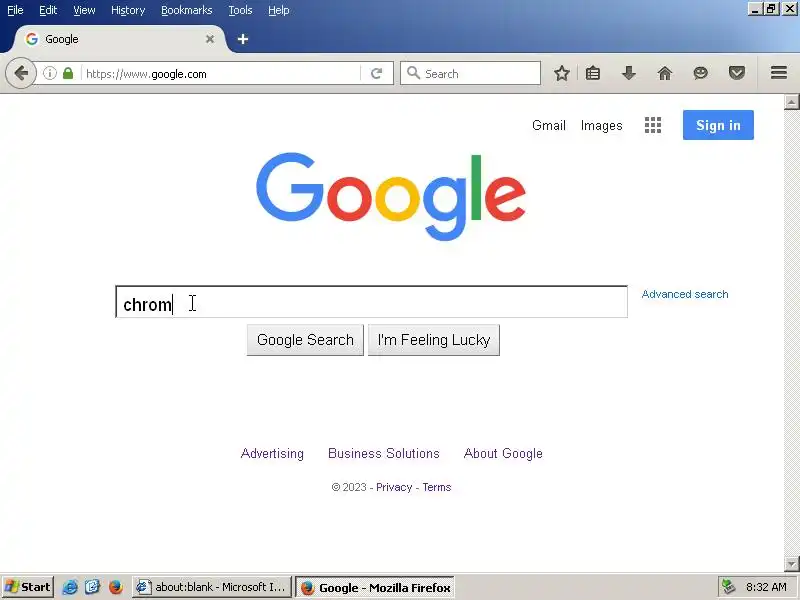
Task: Show your bookmarks list icon
Action: (x=593, y=73)
